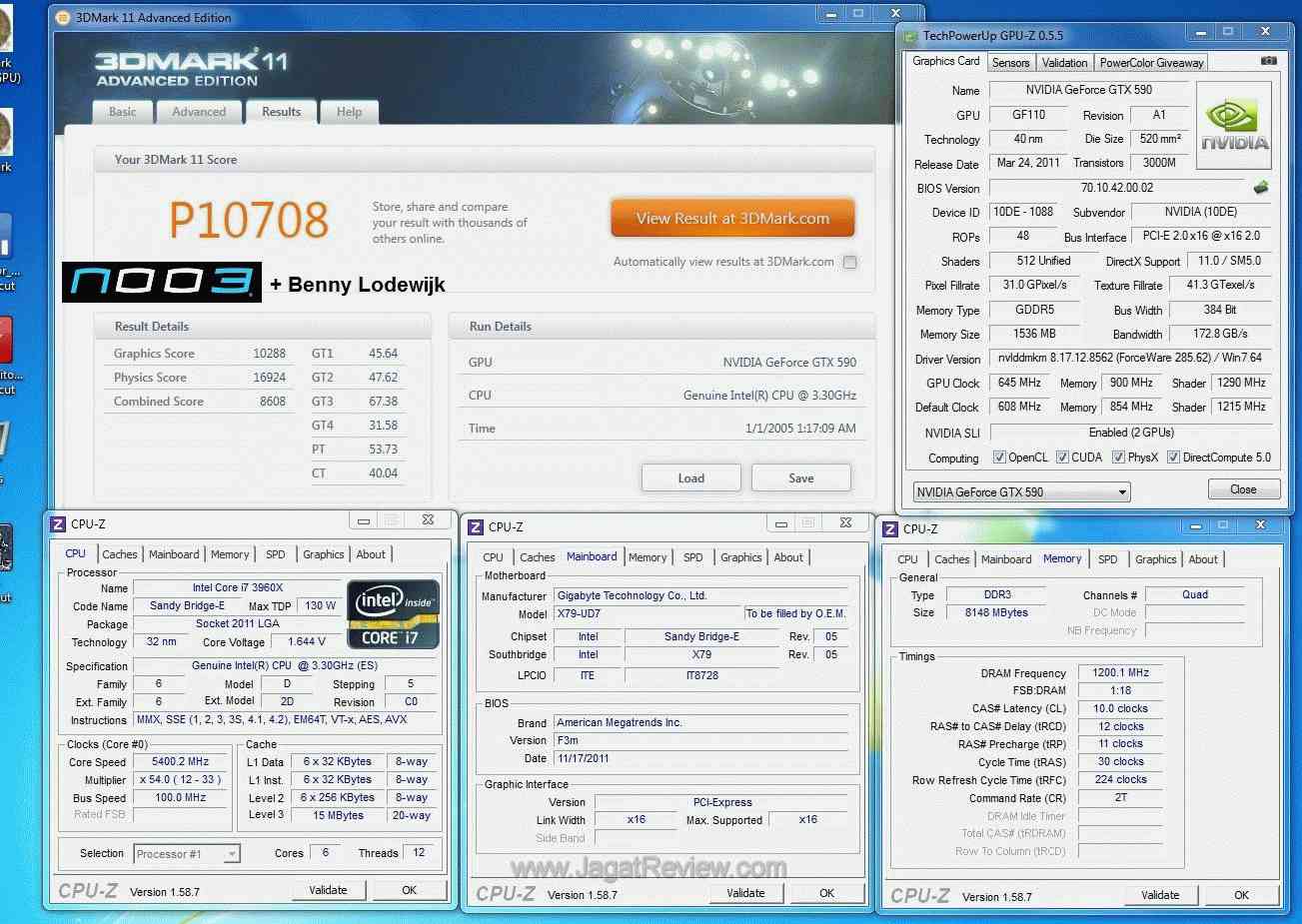Click the title icon of CPU-Z Memory window
The image size is (1302, 924).
(890, 528)
